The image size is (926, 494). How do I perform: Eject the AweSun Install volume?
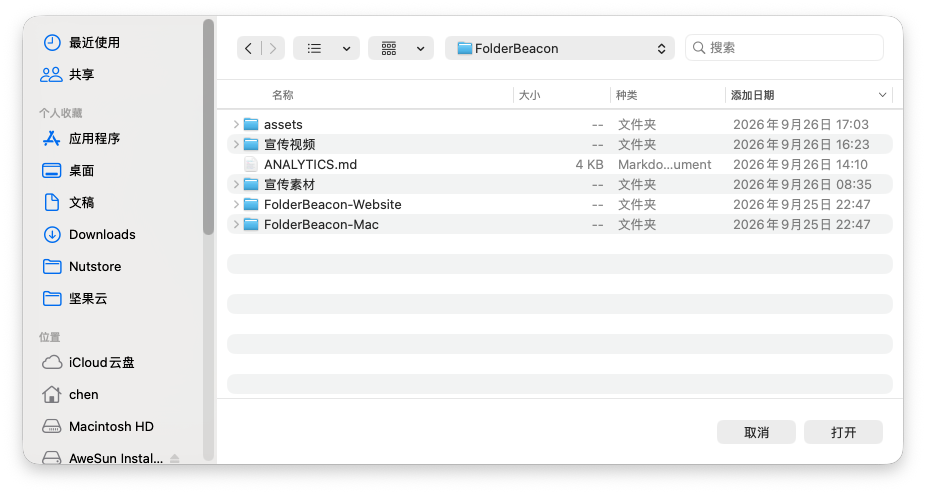coord(175,458)
